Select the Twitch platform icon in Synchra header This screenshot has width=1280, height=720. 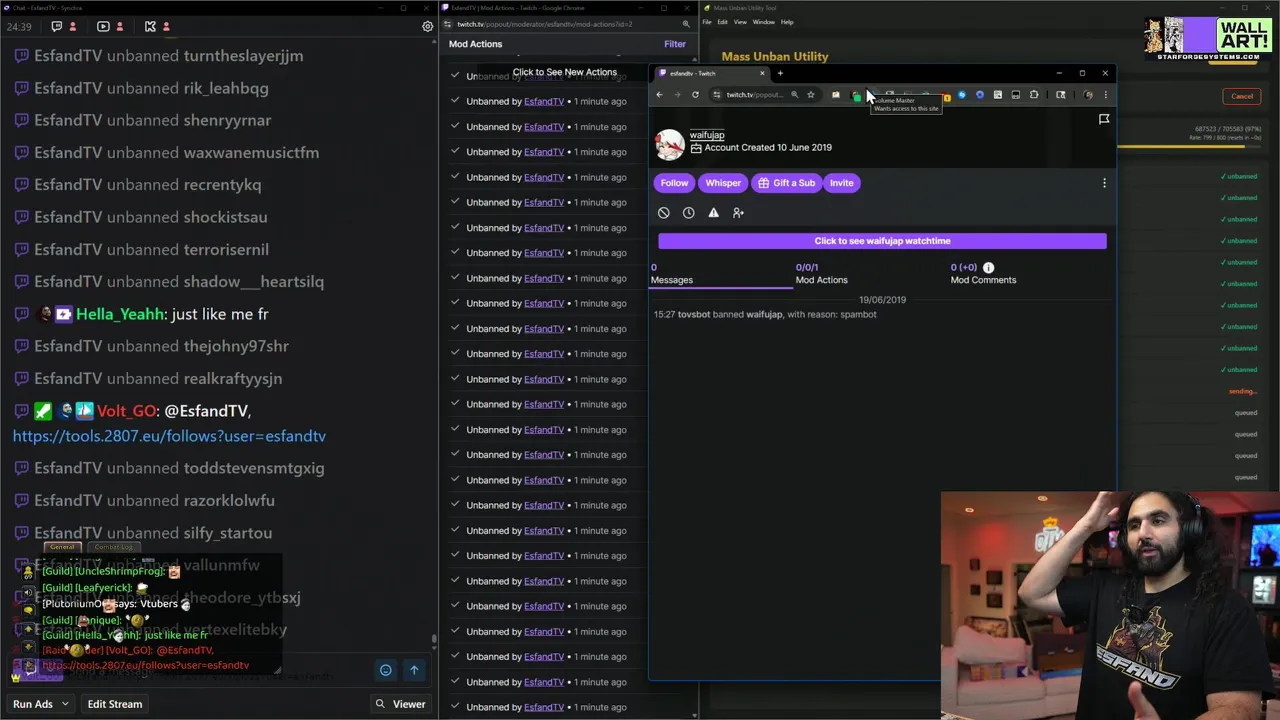pyautogui.click(x=56, y=26)
